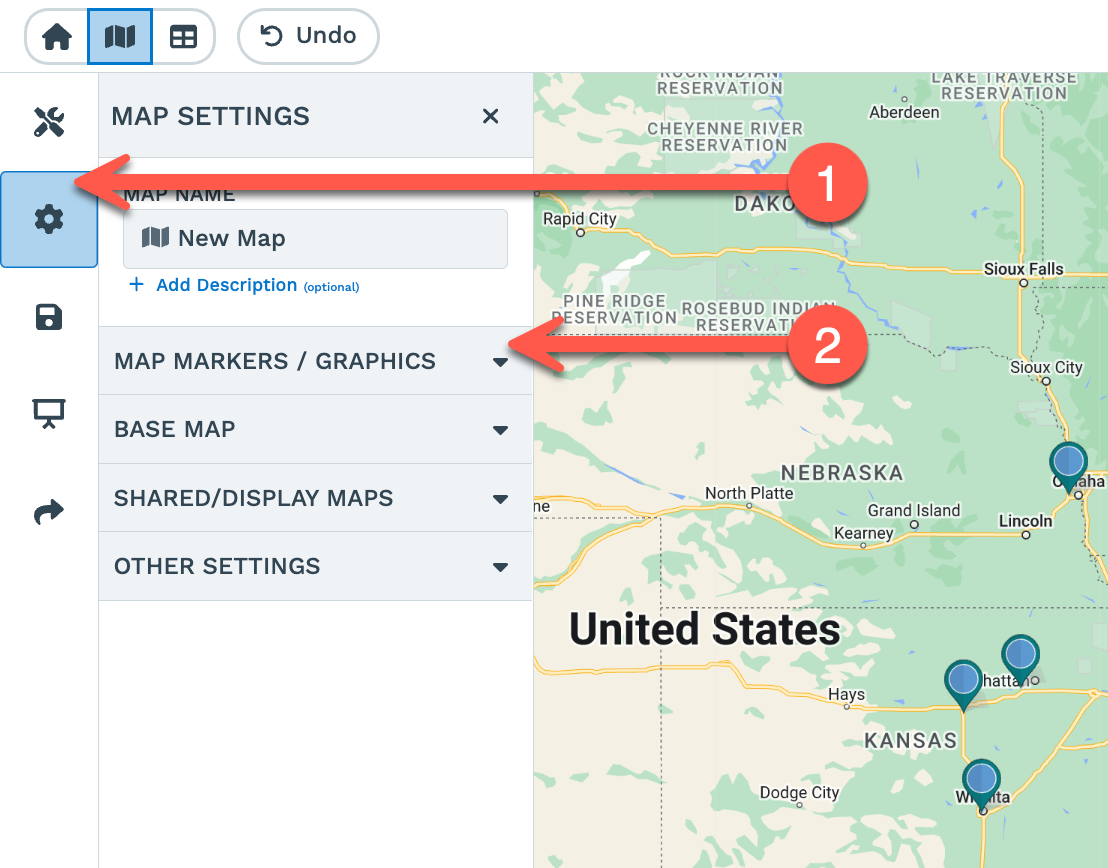Click the Rapid City label
Image resolution: width=1108 pixels, height=868 pixels.
coord(579,219)
